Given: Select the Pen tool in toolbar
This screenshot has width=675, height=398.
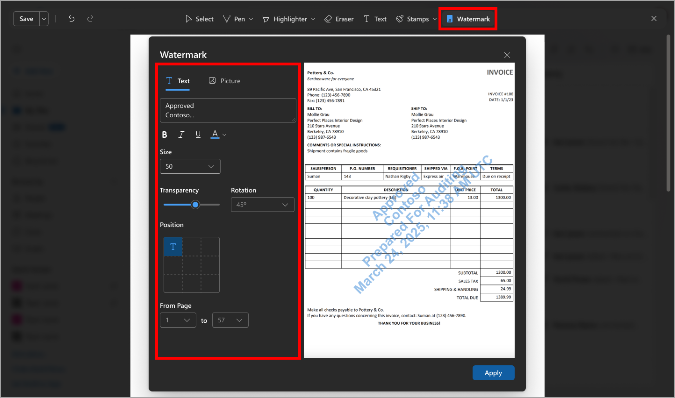Looking at the screenshot, I should (238, 19).
